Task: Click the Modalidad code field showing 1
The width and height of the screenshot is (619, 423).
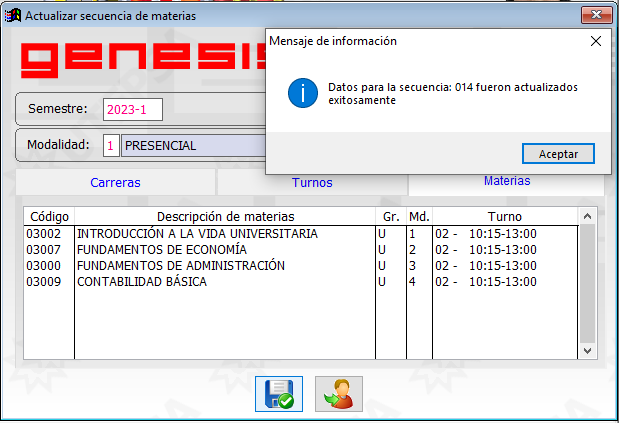Action: (x=111, y=146)
